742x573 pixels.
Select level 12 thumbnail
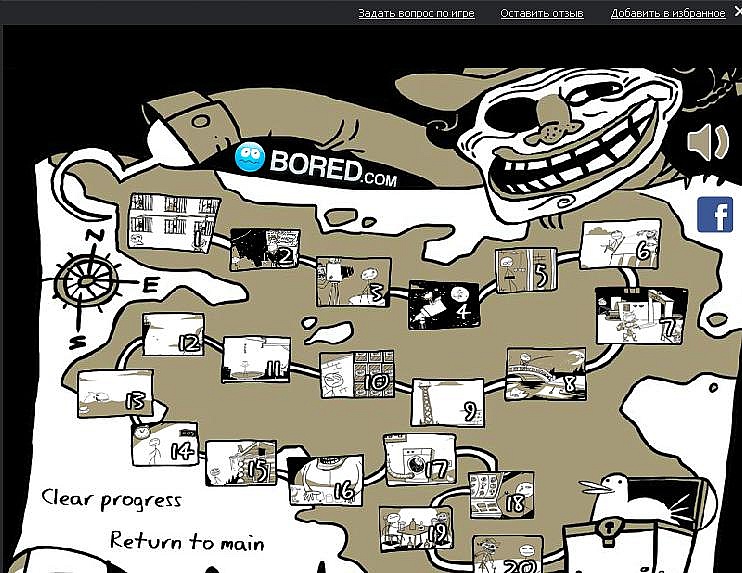coord(174,335)
